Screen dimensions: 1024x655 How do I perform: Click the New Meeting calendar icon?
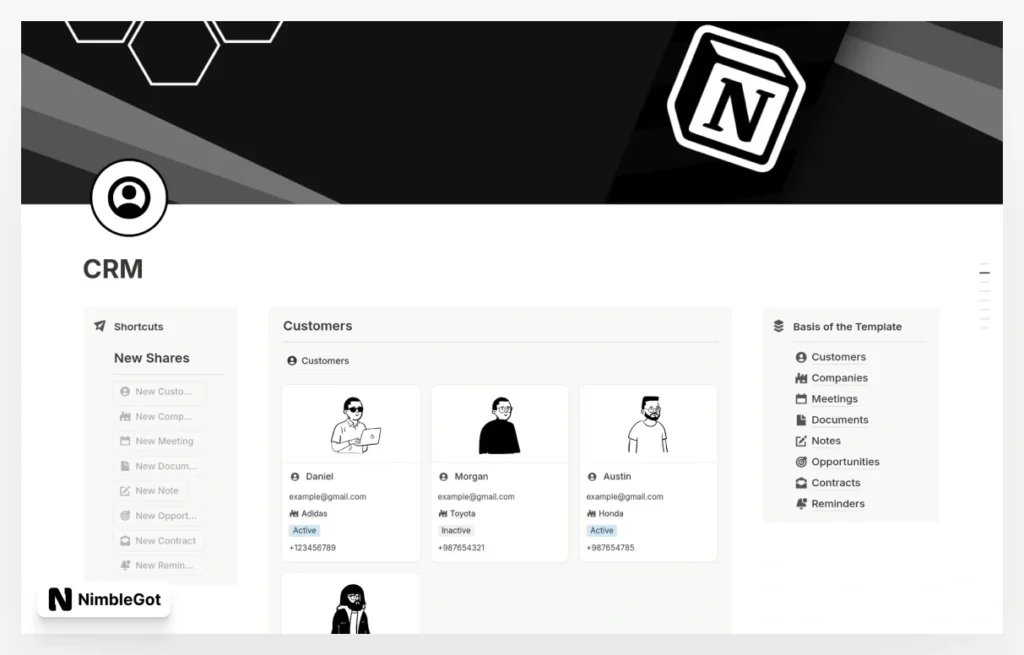(x=125, y=441)
